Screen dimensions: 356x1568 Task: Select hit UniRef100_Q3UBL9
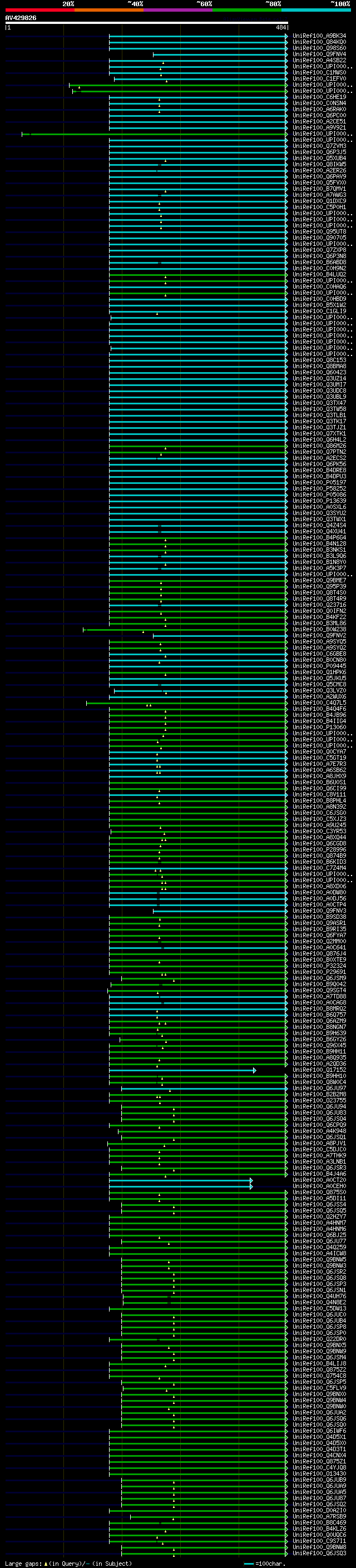(x=319, y=397)
